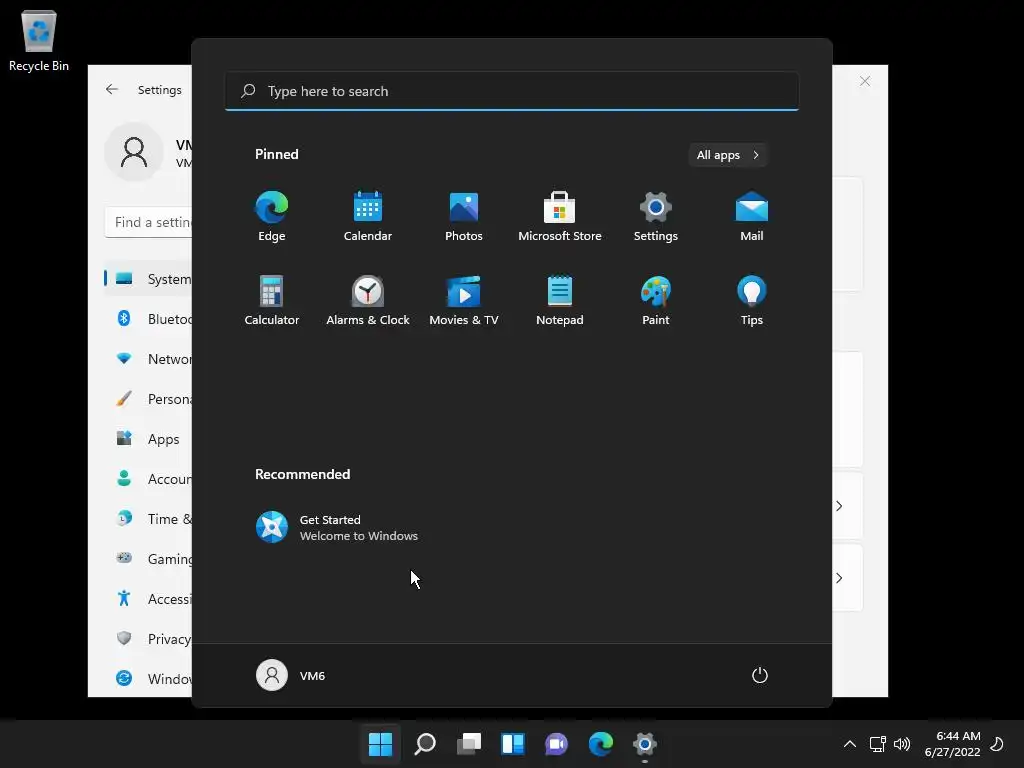Viewport: 1024px width, 768px height.
Task: Open Edge from pinned apps
Action: [x=272, y=216]
